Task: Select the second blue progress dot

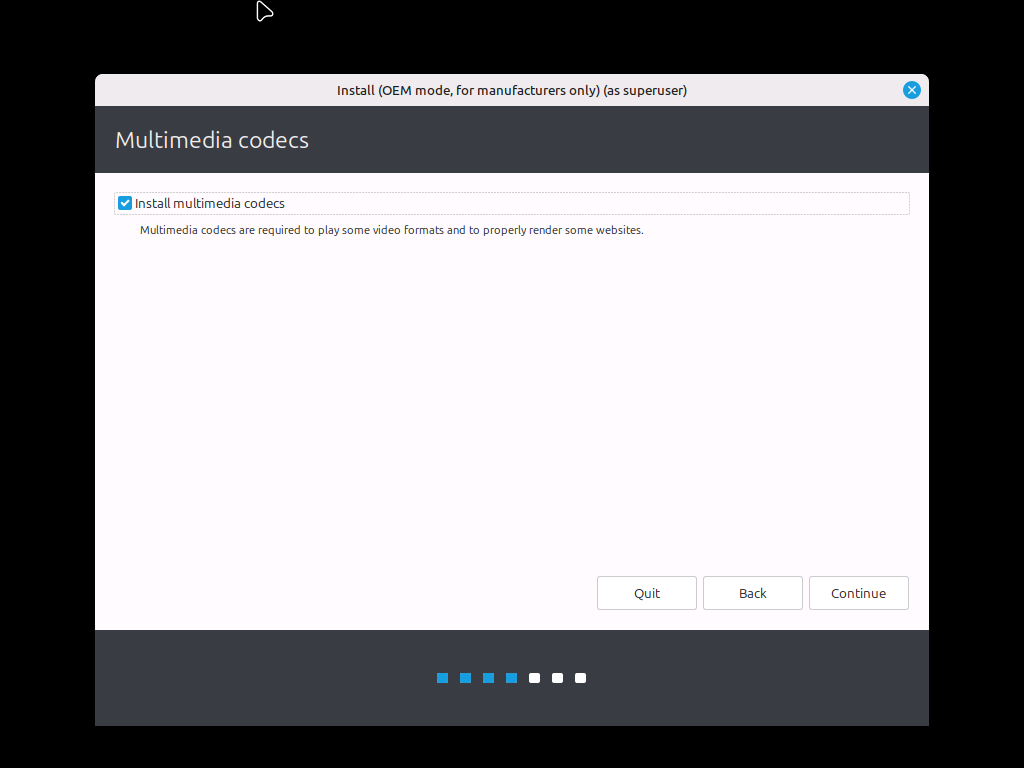Action: coord(465,678)
